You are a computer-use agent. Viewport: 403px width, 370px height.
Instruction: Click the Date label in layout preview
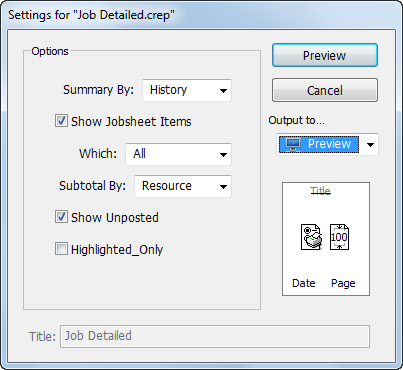(304, 283)
